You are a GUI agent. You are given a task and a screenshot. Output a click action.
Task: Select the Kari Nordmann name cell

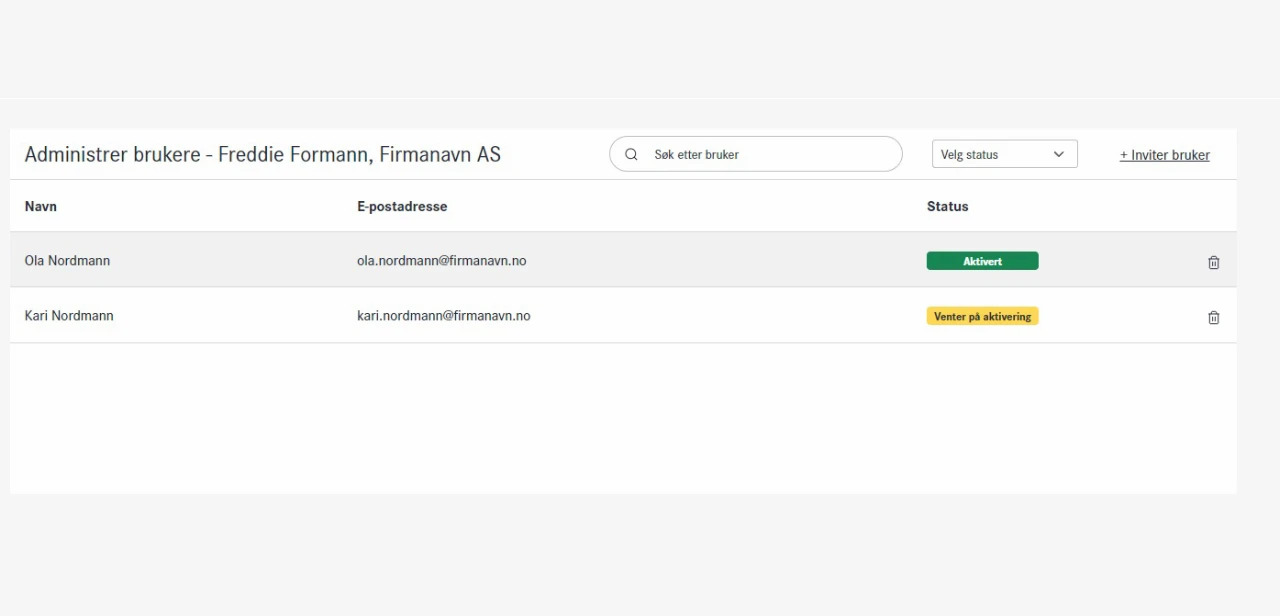coord(69,316)
